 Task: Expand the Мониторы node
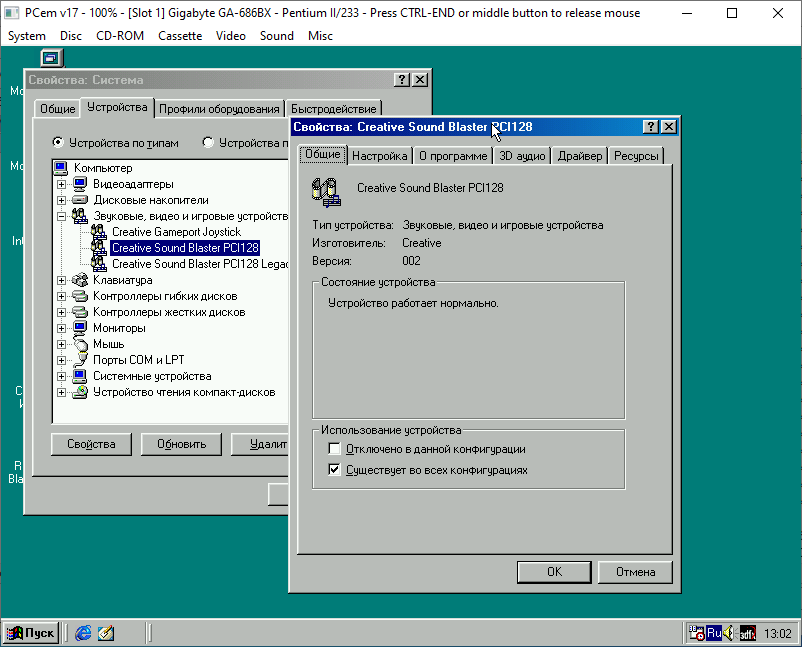point(61,328)
